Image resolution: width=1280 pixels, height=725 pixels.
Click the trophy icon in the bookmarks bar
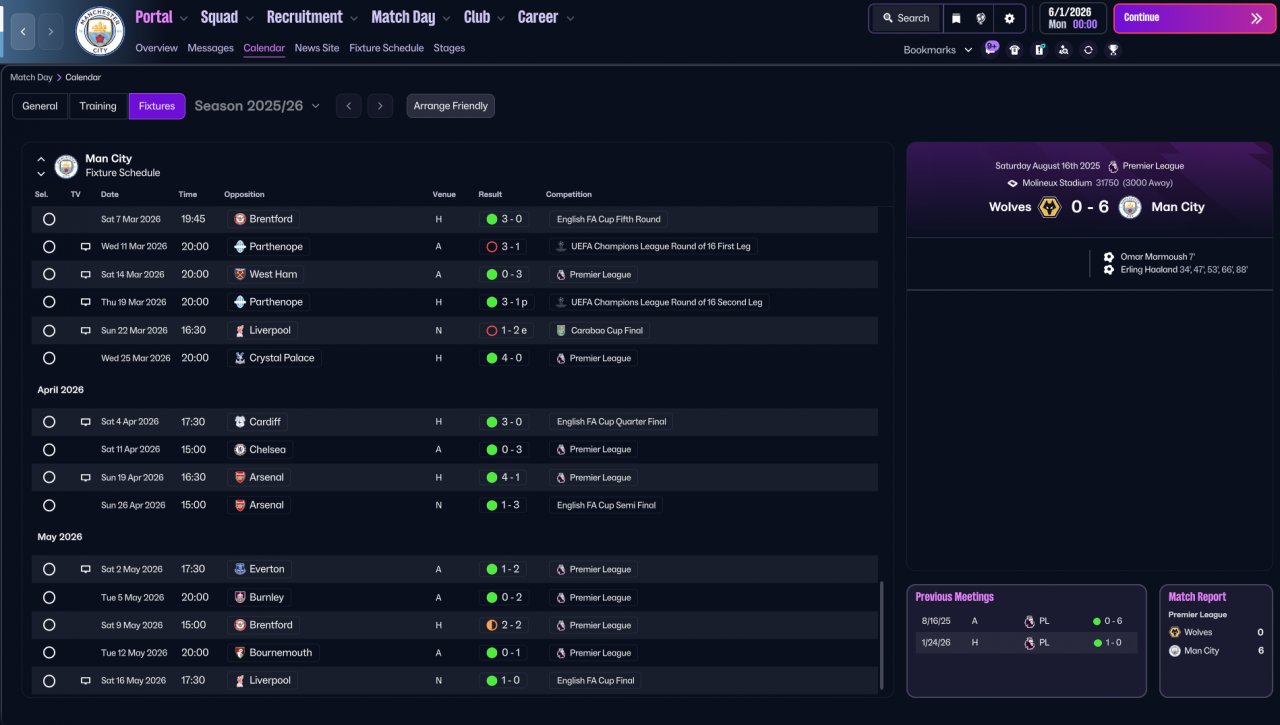pyautogui.click(x=1113, y=50)
